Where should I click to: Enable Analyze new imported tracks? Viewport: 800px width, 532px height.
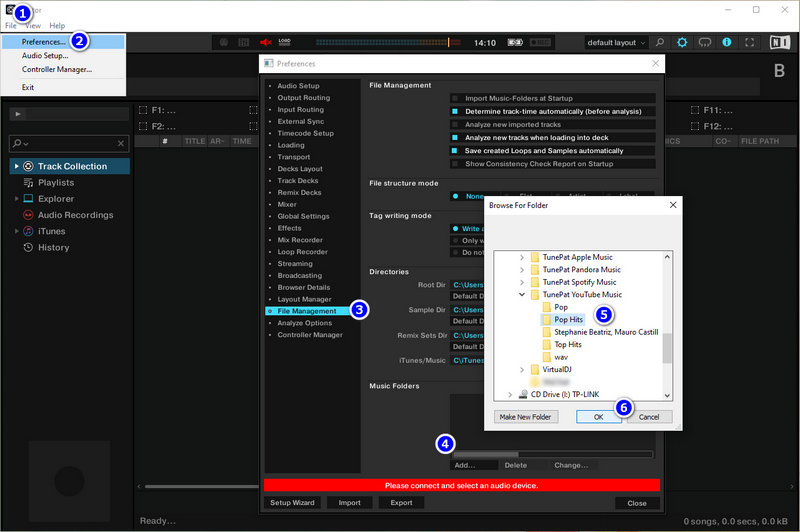pyautogui.click(x=455, y=124)
